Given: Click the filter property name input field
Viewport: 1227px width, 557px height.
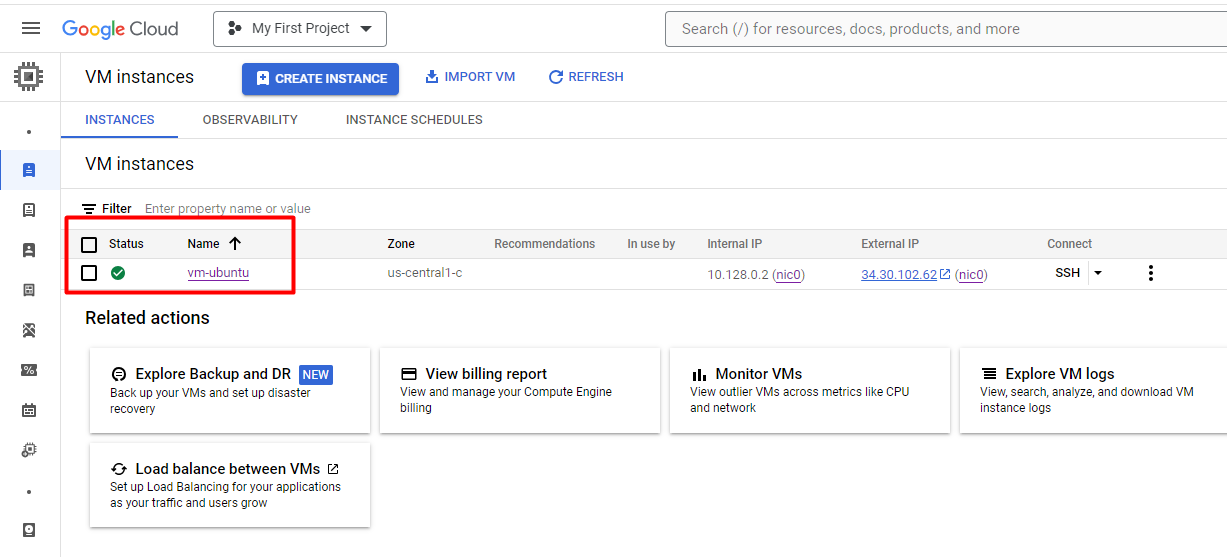Looking at the screenshot, I should coord(228,209).
